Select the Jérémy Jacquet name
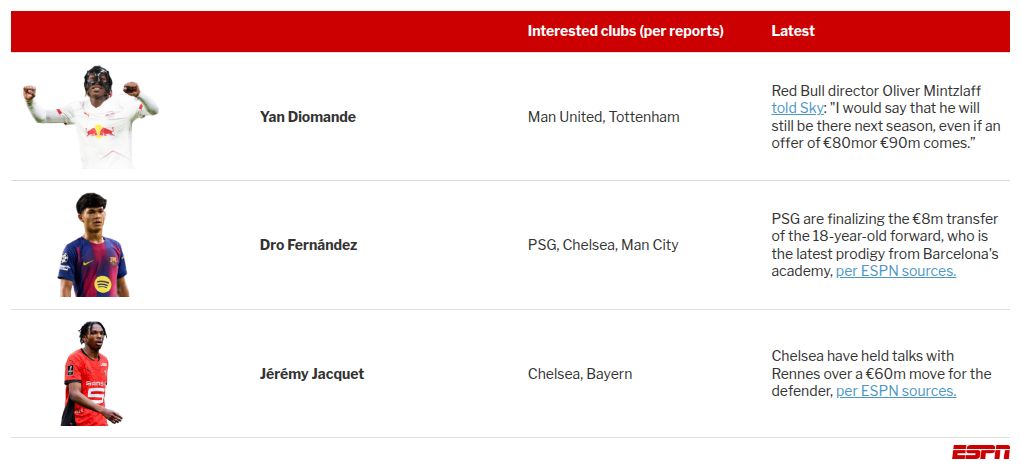Viewport: 1020px width, 473px height. coord(312,374)
